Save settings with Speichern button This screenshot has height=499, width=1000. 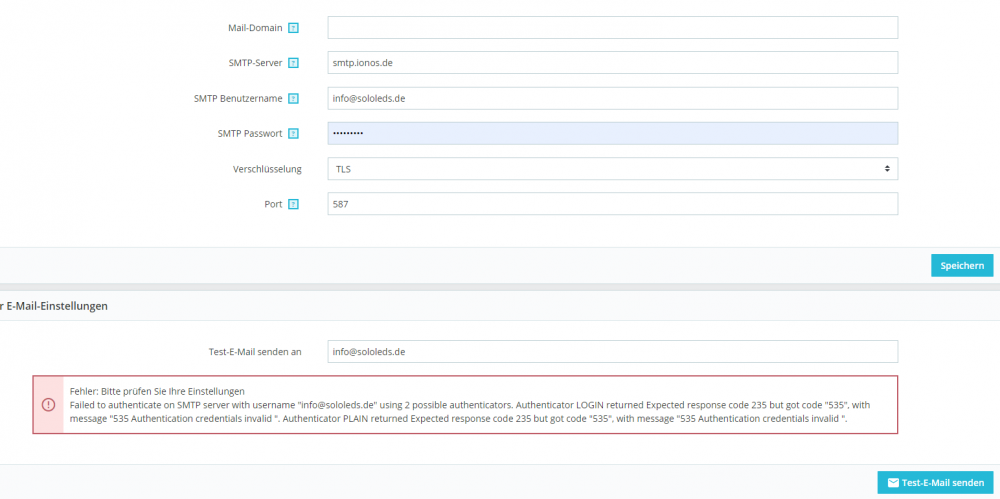962,265
